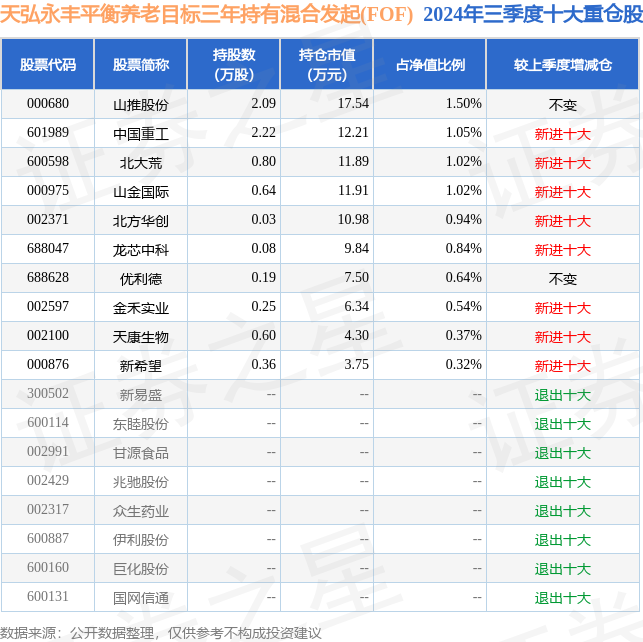Select stock name 北大荒
The width and height of the screenshot is (643, 642).
(x=141, y=163)
